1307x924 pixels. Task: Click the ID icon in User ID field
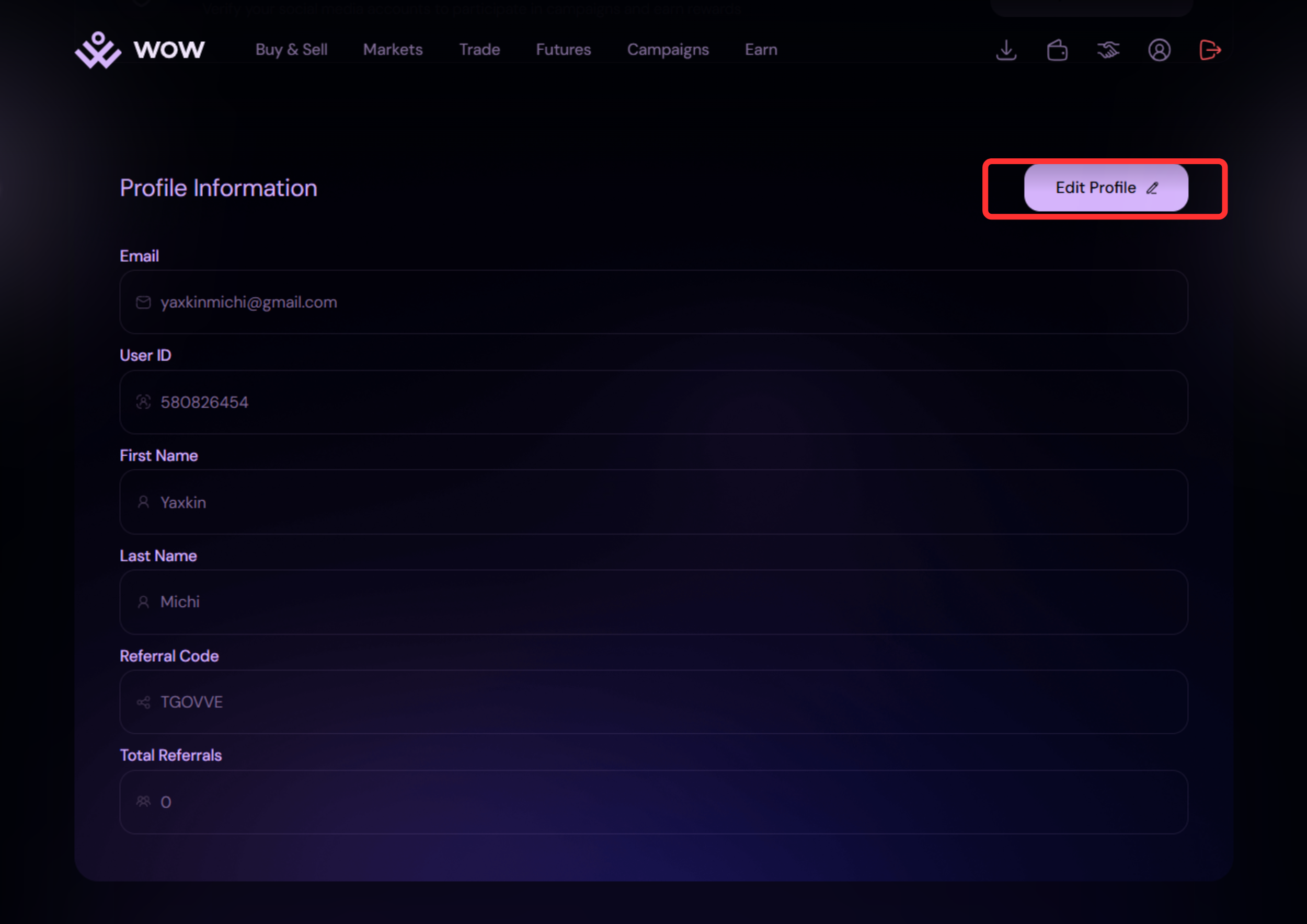tap(143, 402)
